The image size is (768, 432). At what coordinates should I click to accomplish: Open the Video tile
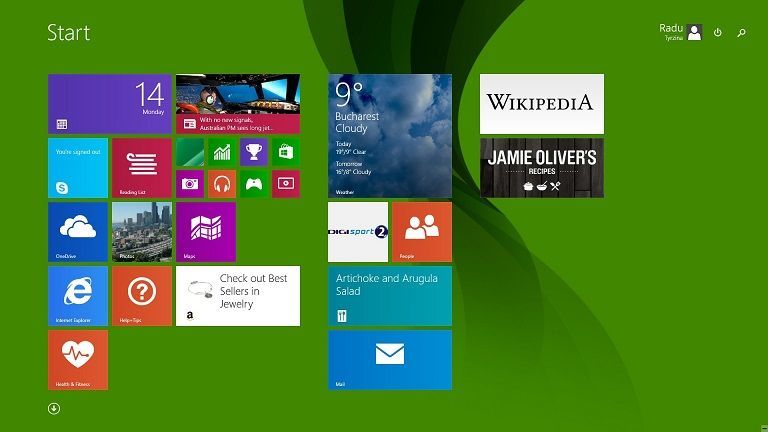point(286,184)
